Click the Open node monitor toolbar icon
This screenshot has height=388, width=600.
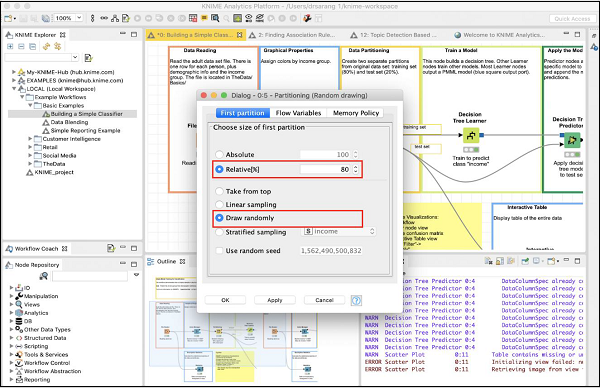pos(215,18)
